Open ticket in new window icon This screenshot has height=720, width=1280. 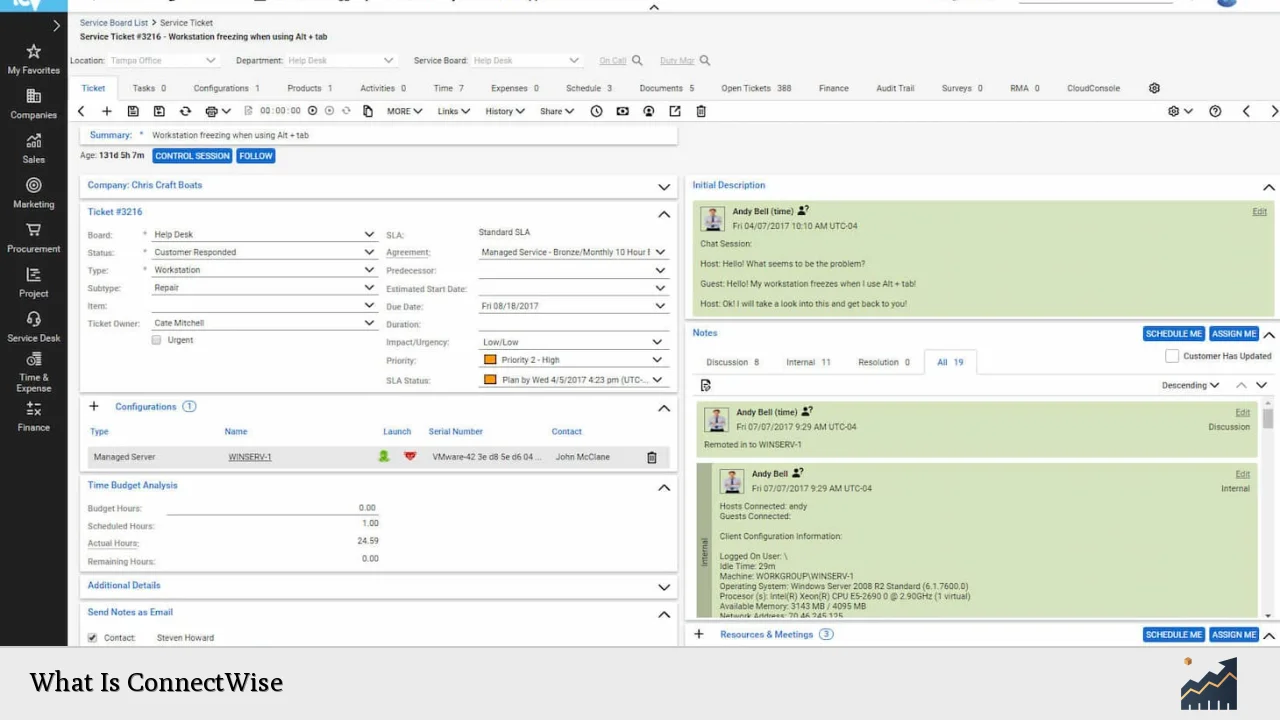pyautogui.click(x=675, y=111)
